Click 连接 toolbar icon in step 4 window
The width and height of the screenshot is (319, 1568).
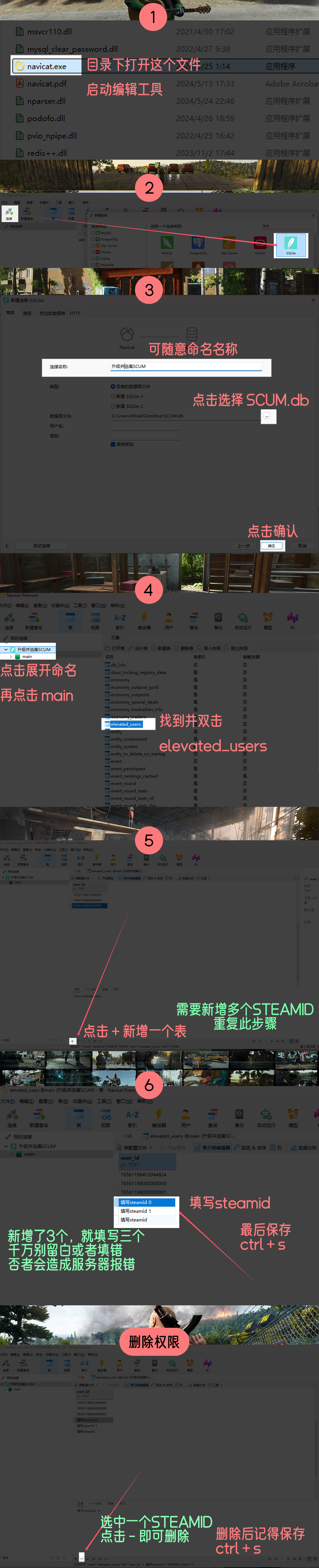pos(9,621)
